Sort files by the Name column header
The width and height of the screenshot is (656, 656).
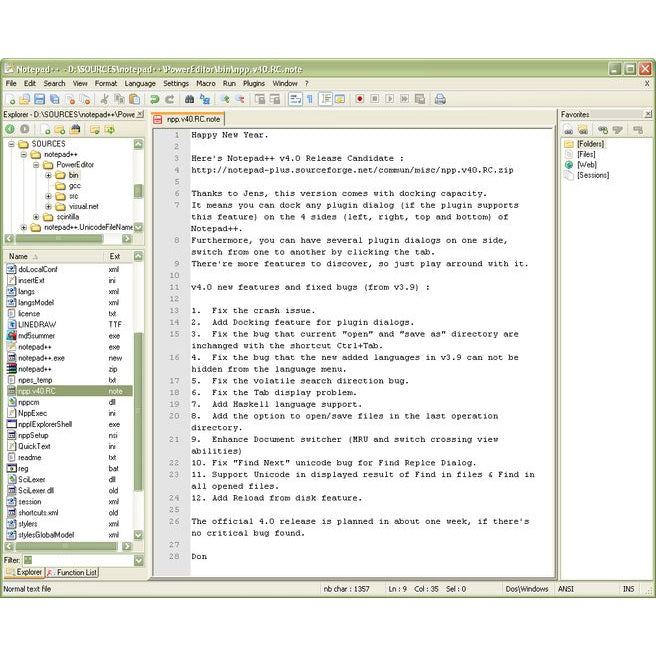pyautogui.click(x=54, y=256)
